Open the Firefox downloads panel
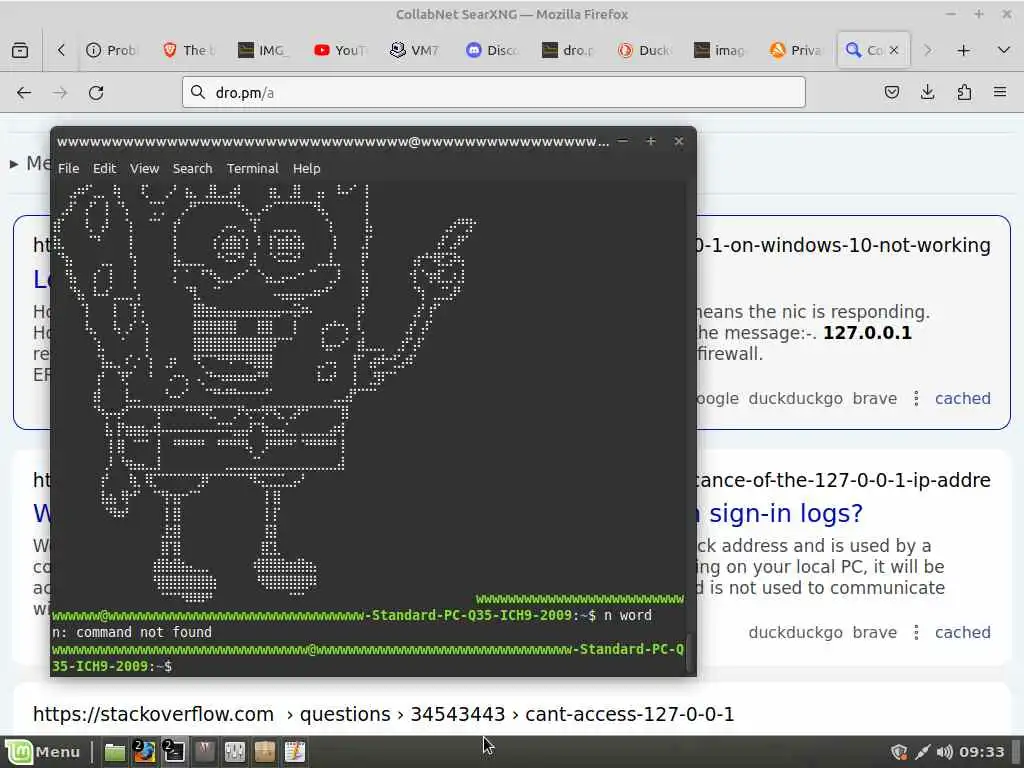Image resolution: width=1024 pixels, height=768 pixels. [x=927, y=93]
